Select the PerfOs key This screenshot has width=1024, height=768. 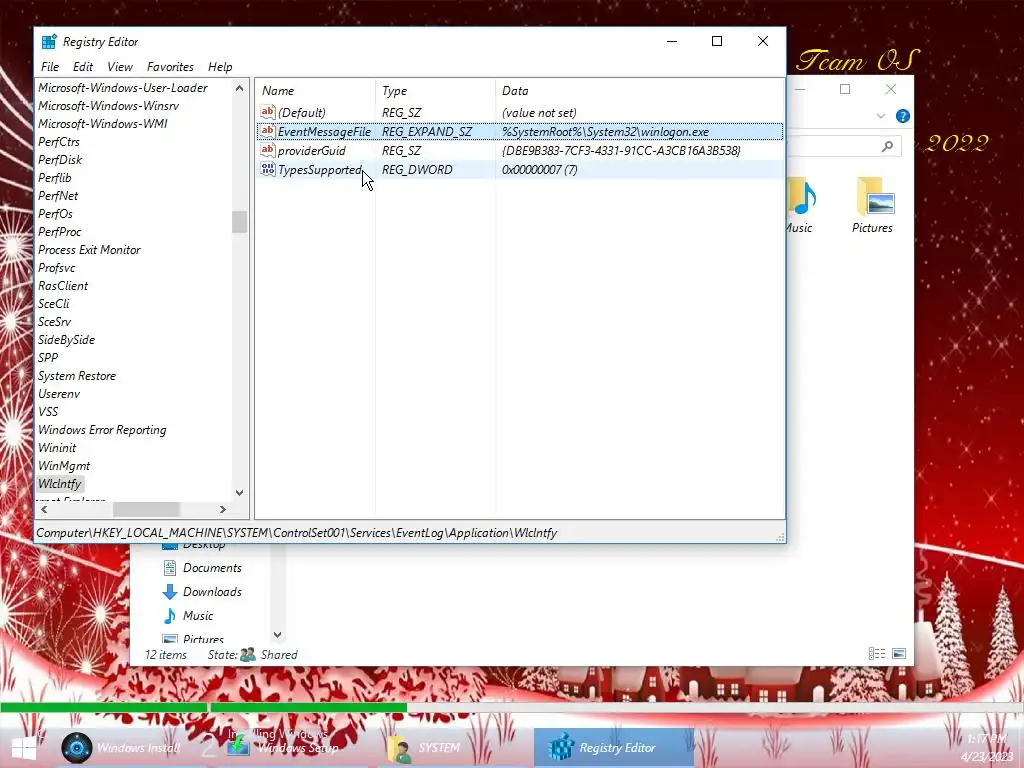coord(56,214)
